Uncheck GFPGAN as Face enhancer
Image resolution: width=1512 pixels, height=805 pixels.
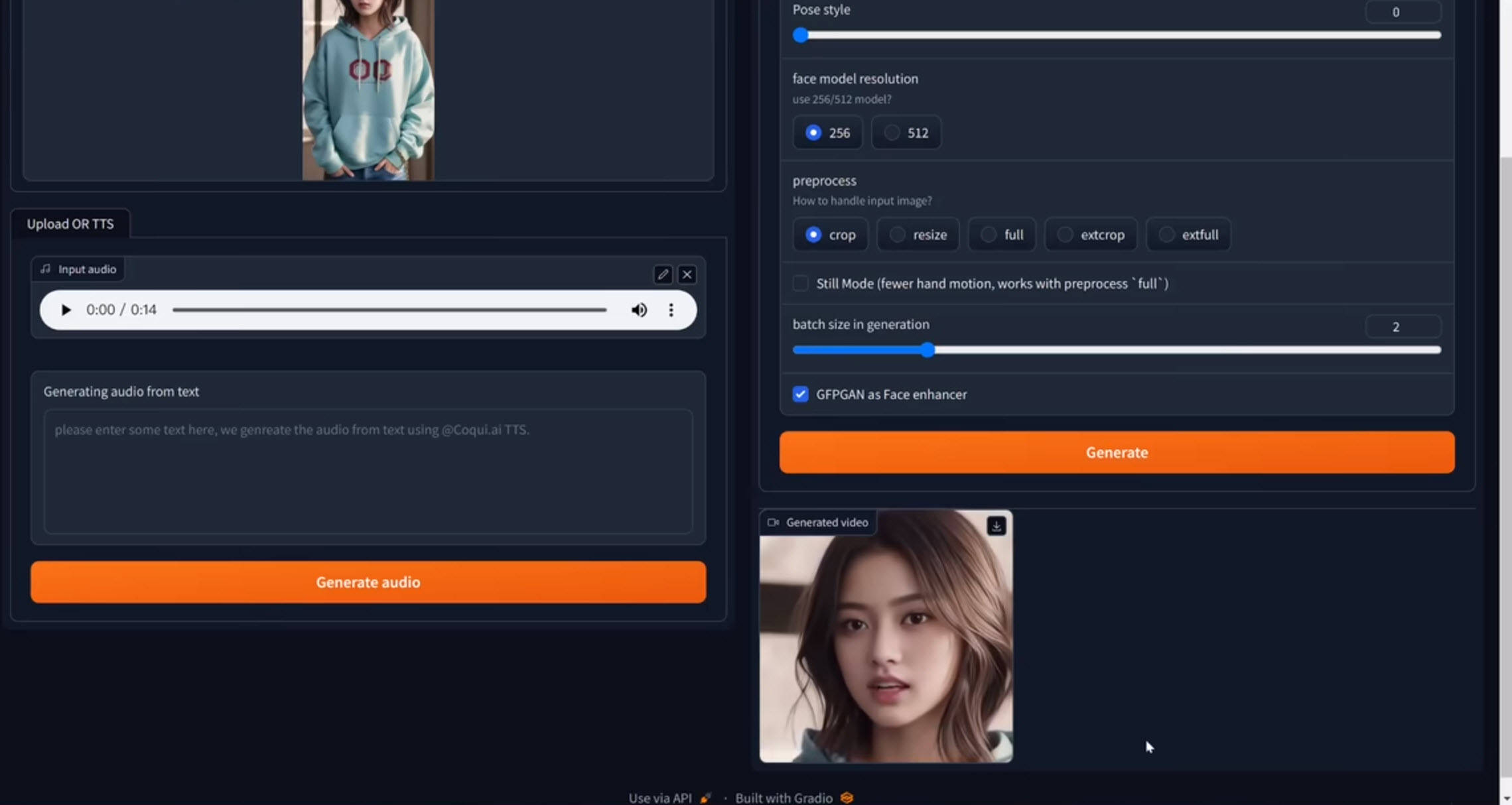[801, 395]
